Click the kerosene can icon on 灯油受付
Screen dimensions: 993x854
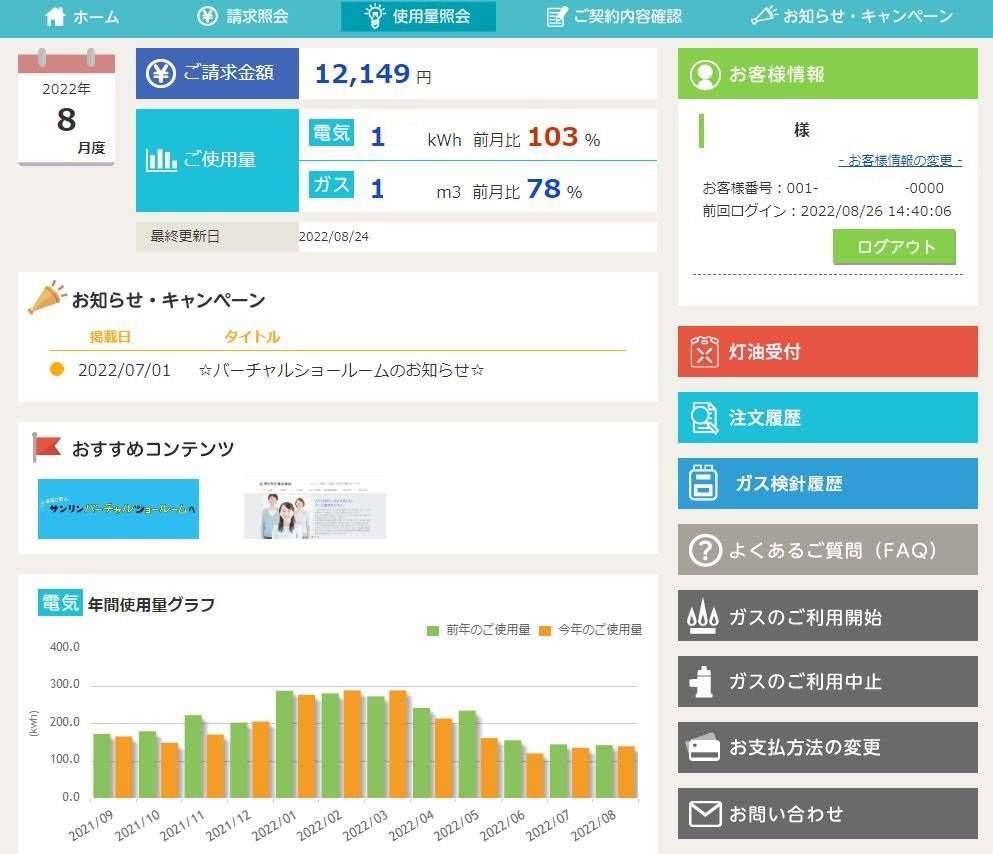click(x=705, y=352)
